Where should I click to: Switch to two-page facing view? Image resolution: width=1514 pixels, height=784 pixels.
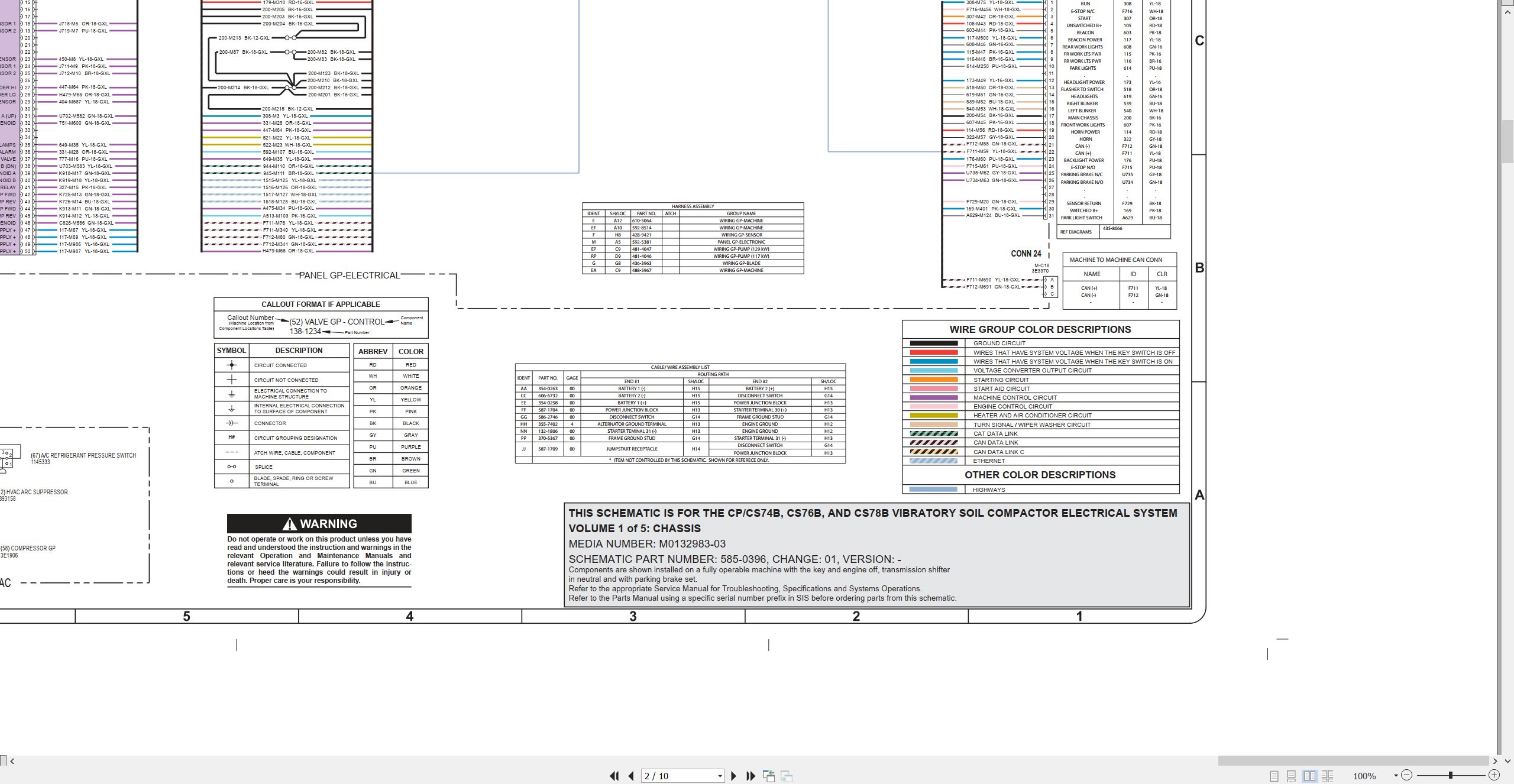tap(1310, 776)
